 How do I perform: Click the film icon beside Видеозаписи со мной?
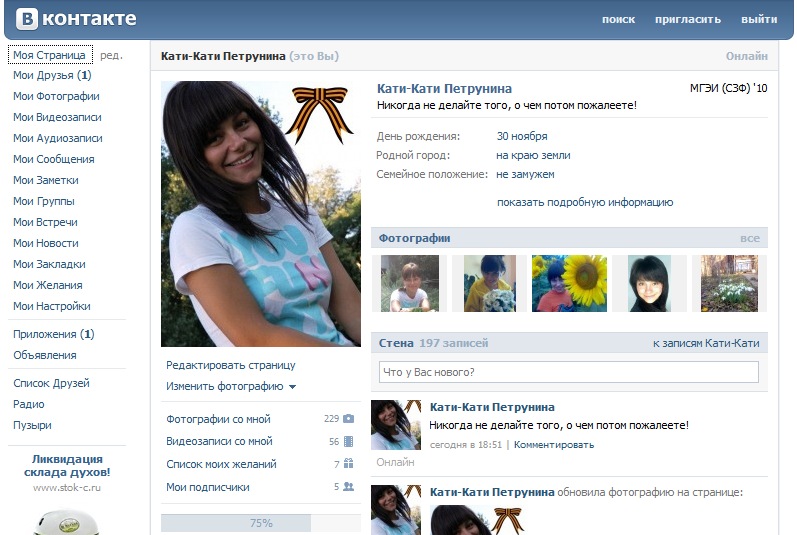[348, 441]
